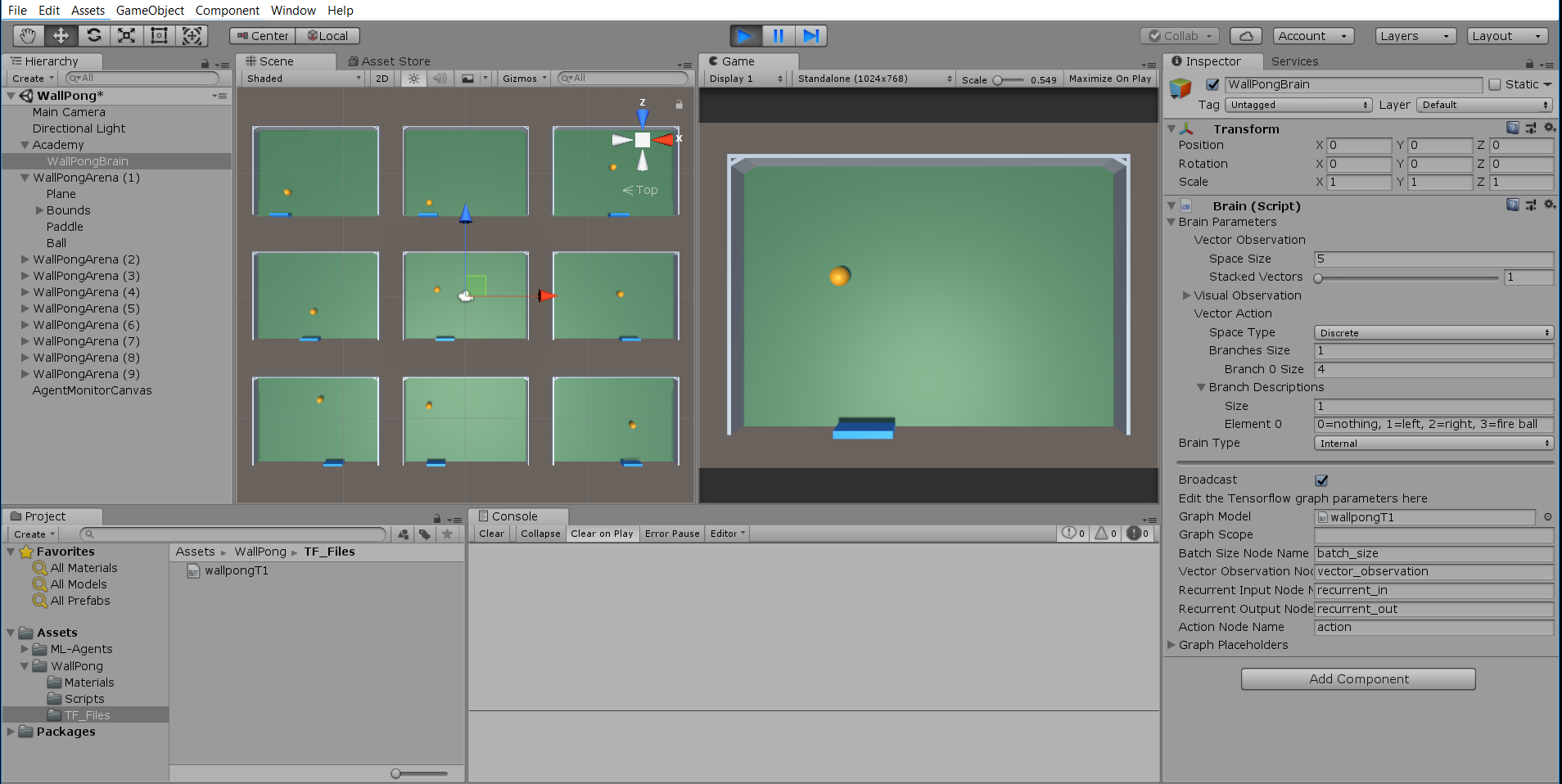
Task: Open the Layers dropdown
Action: click(x=1414, y=36)
